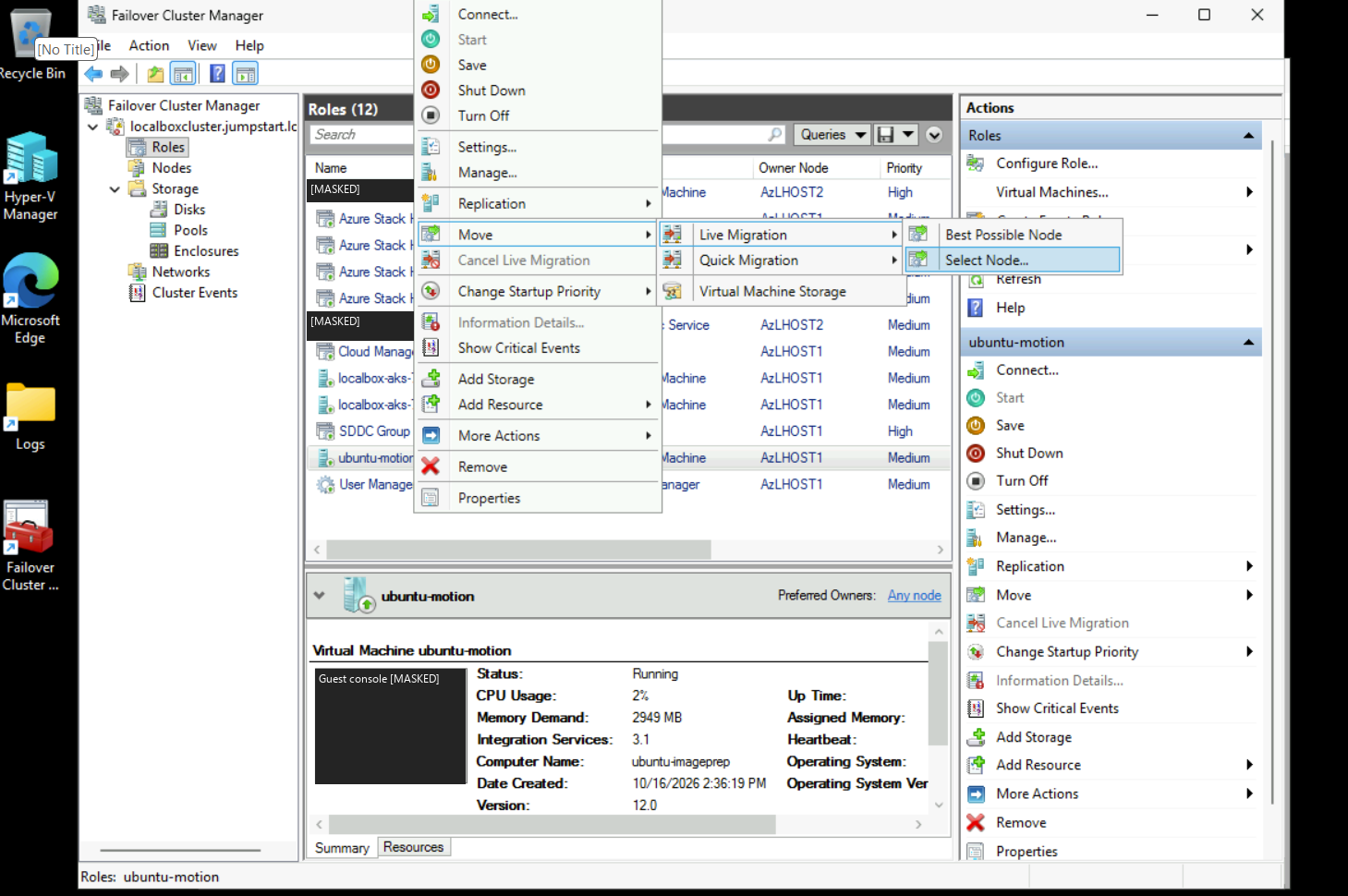This screenshot has height=896, width=1348.
Task: Click the Save icon in Actions pane
Action: (x=976, y=425)
